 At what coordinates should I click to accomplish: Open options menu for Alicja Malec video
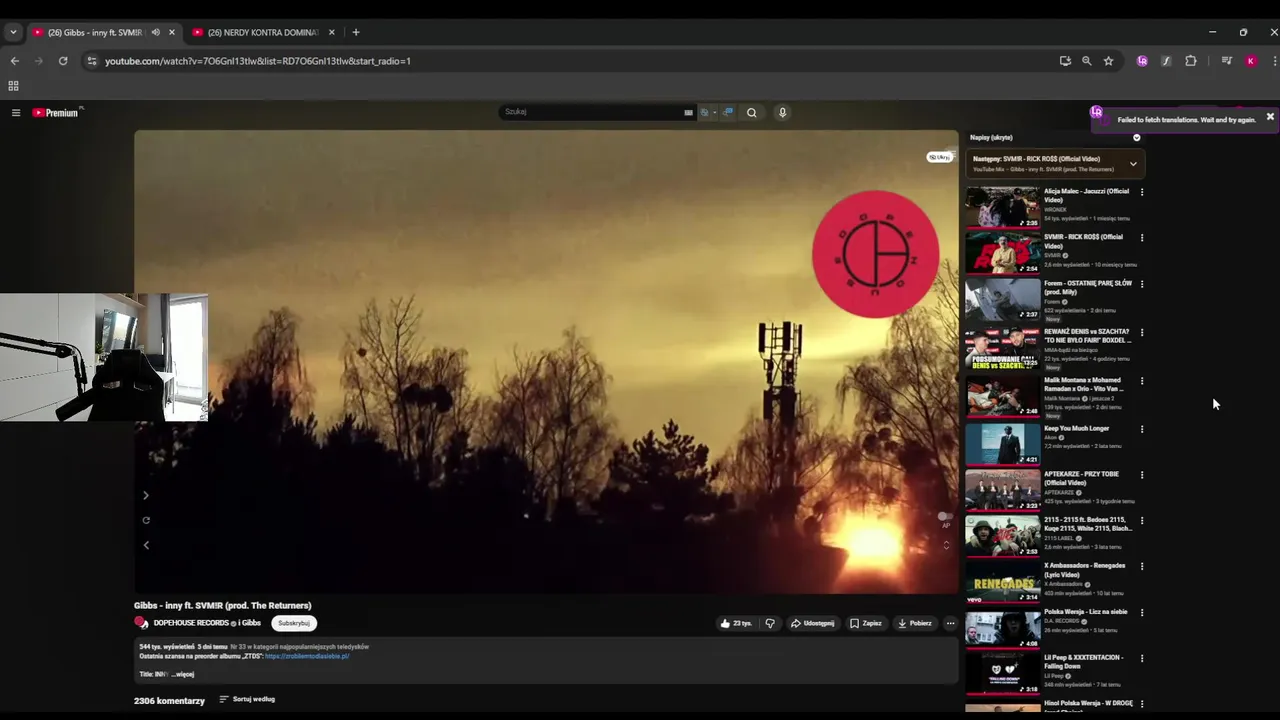(x=1142, y=192)
